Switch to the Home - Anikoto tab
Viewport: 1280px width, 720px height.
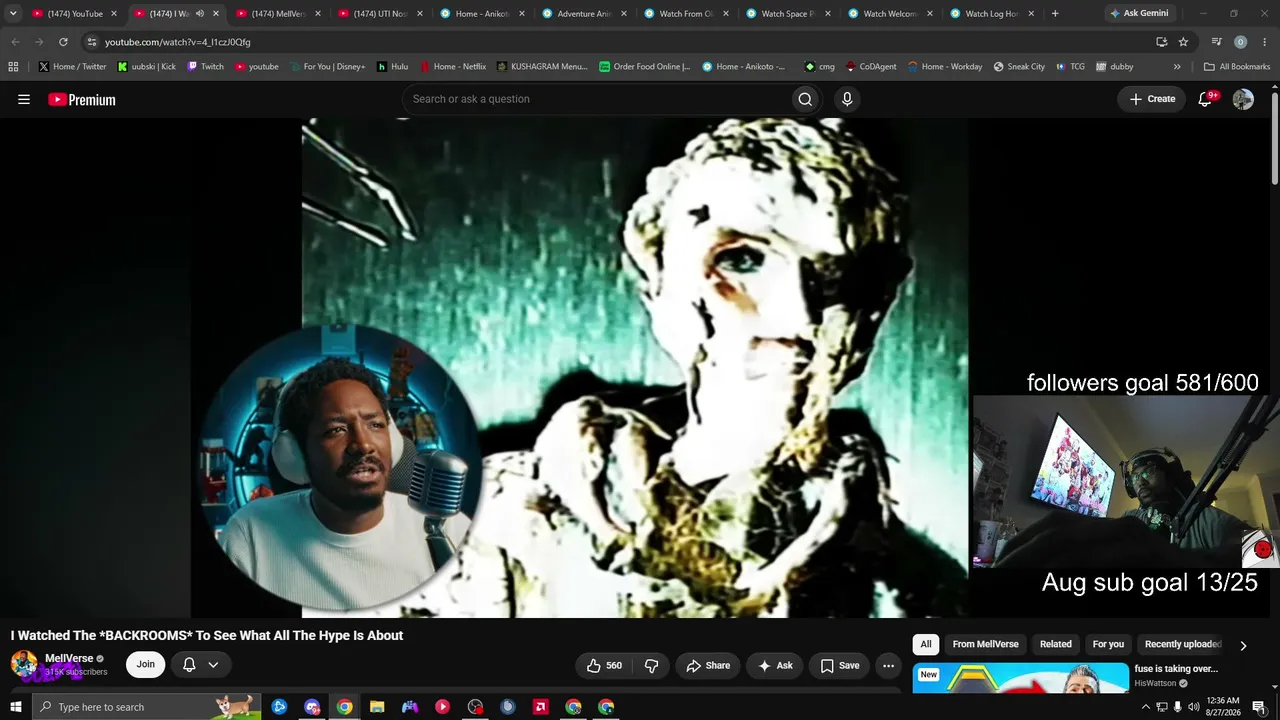click(481, 14)
